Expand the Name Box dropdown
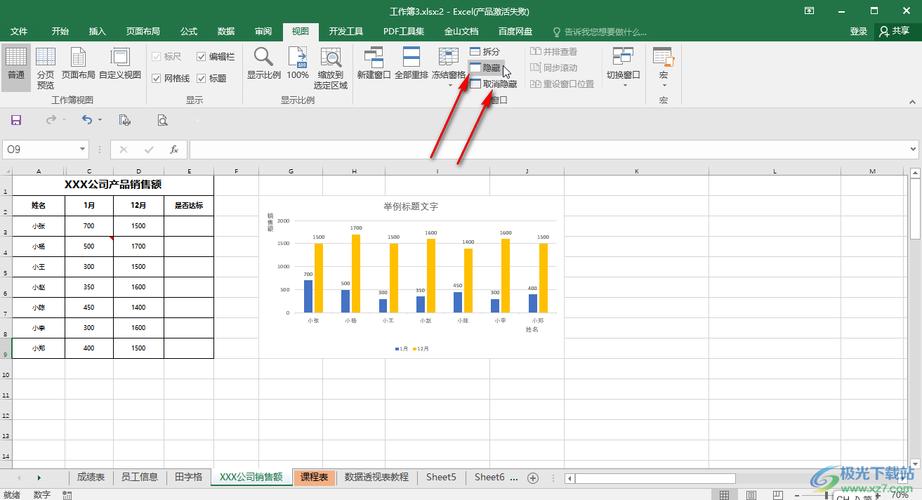The height and width of the screenshot is (500, 922). pyautogui.click(x=82, y=149)
